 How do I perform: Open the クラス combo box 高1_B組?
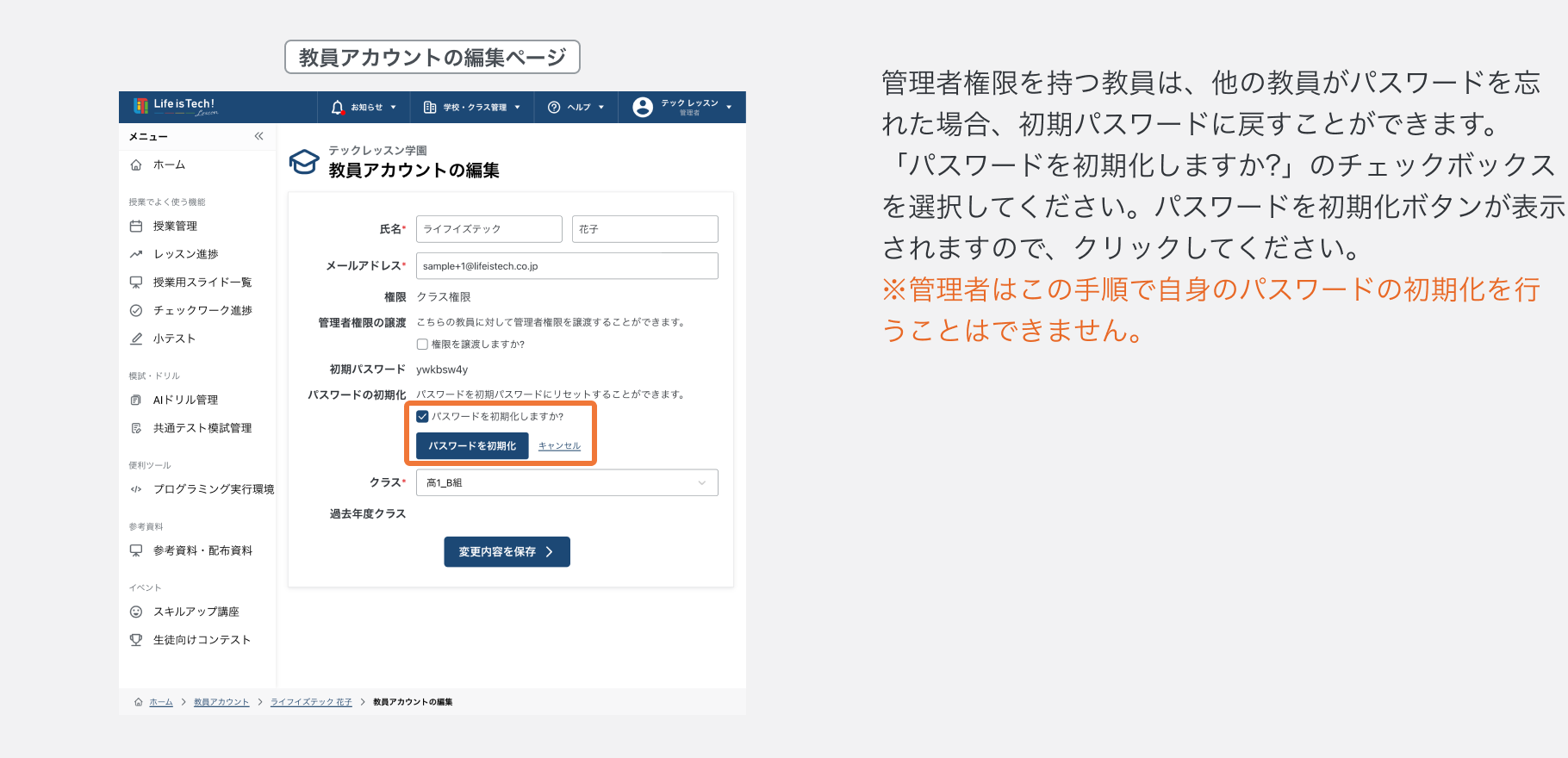(567, 483)
